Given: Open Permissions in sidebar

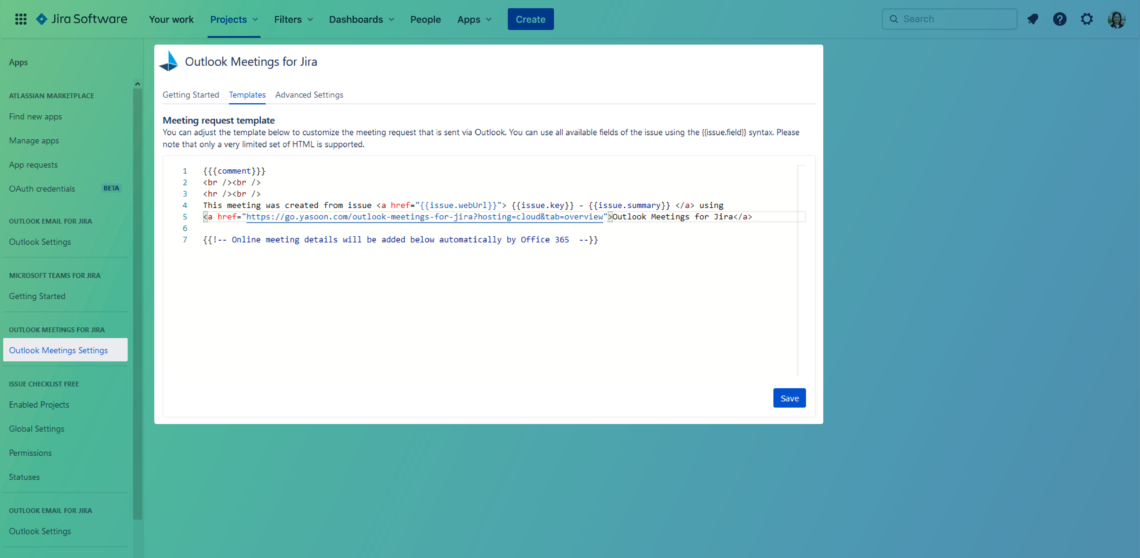Looking at the screenshot, I should (x=31, y=453).
